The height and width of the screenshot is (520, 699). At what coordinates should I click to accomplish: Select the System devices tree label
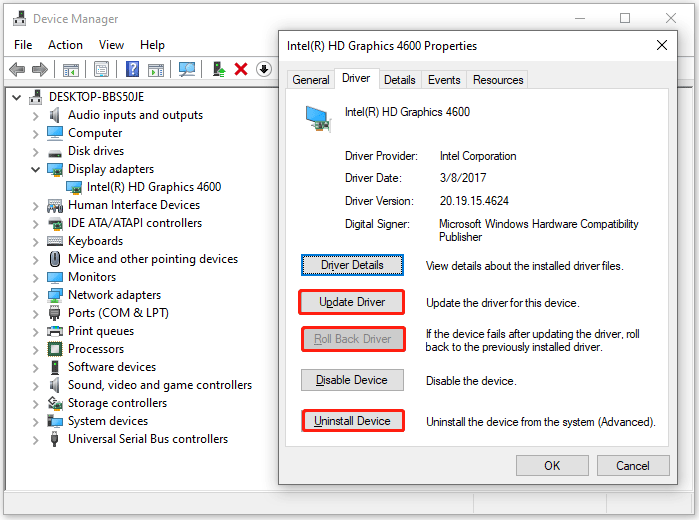point(108,421)
